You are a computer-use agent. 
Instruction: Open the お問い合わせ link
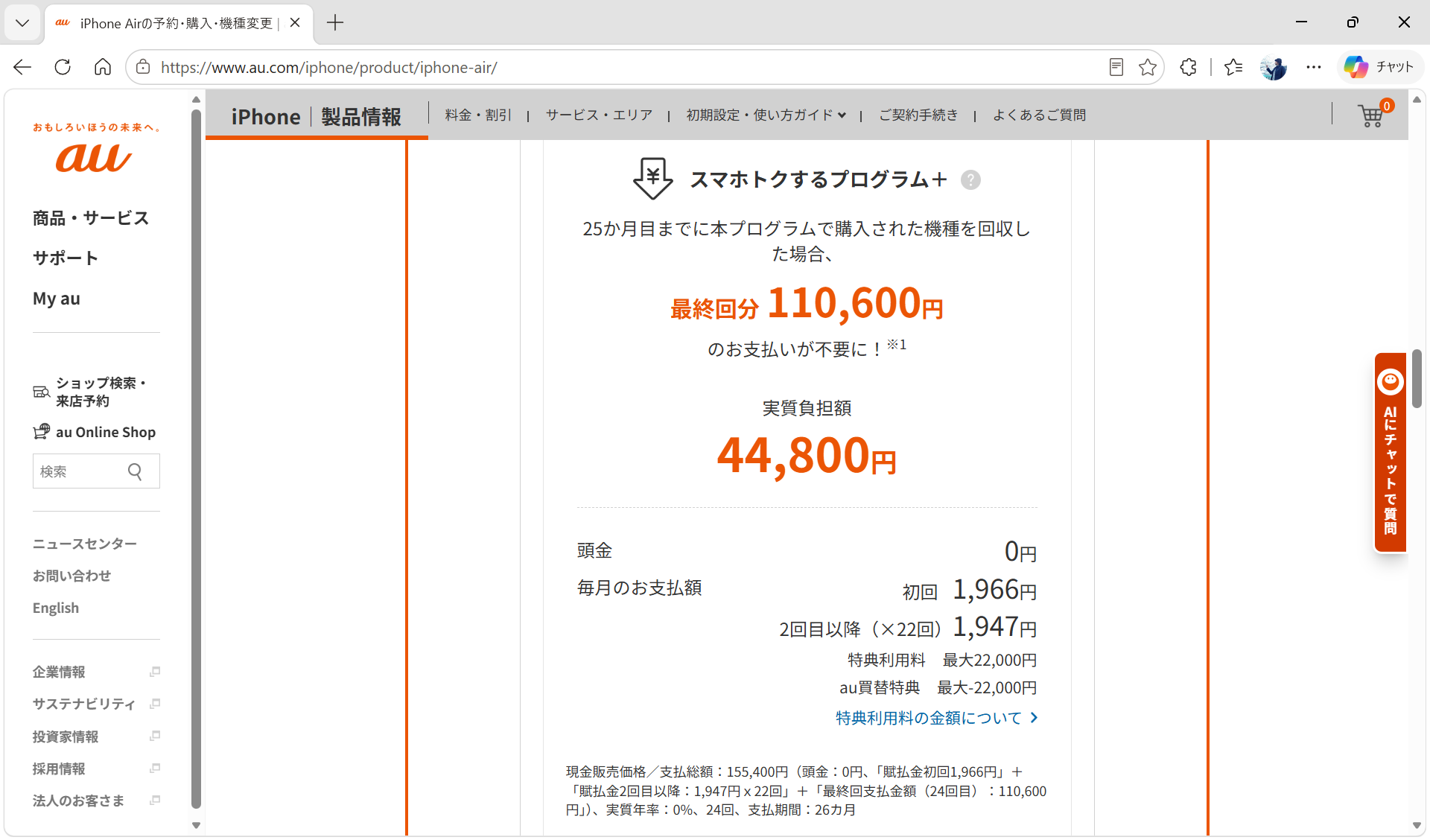click(71, 576)
